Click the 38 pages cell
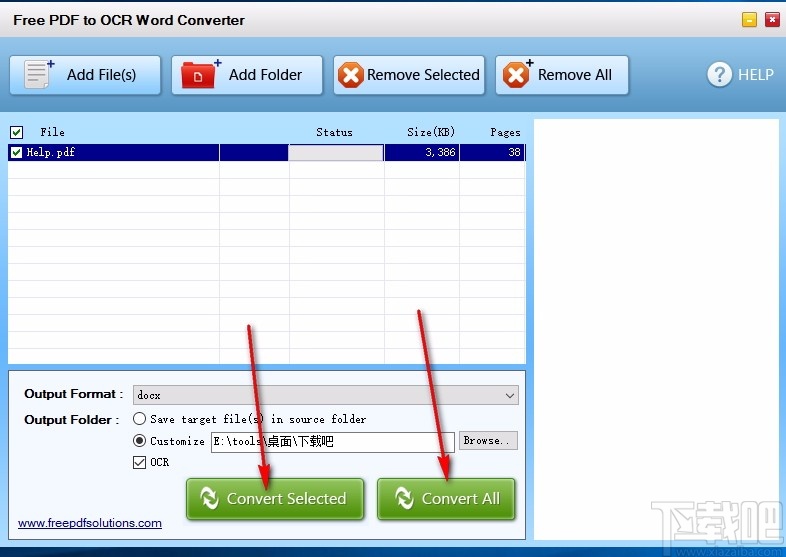786x557 pixels. coord(492,152)
